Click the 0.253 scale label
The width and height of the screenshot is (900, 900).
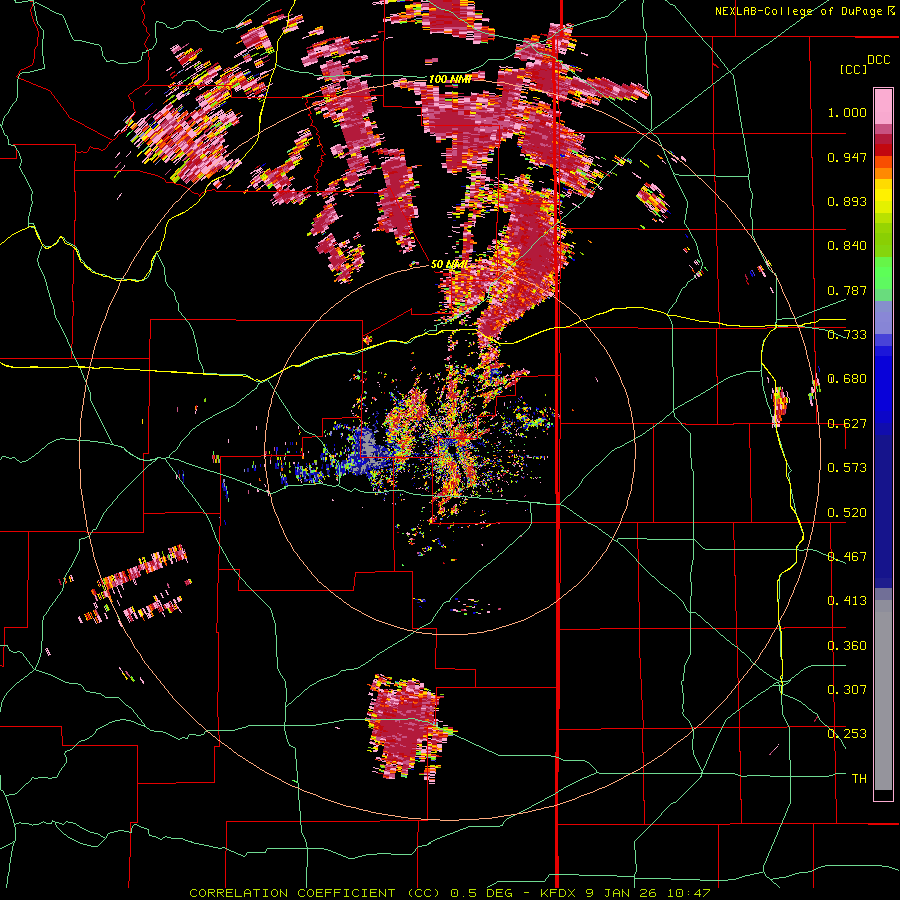847,734
